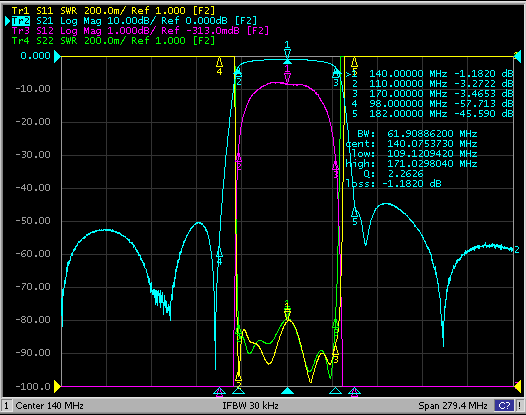This screenshot has width=526, height=415.
Task: Click the cyan active-trace arrow beside Tr2
Action: click(x=7, y=21)
